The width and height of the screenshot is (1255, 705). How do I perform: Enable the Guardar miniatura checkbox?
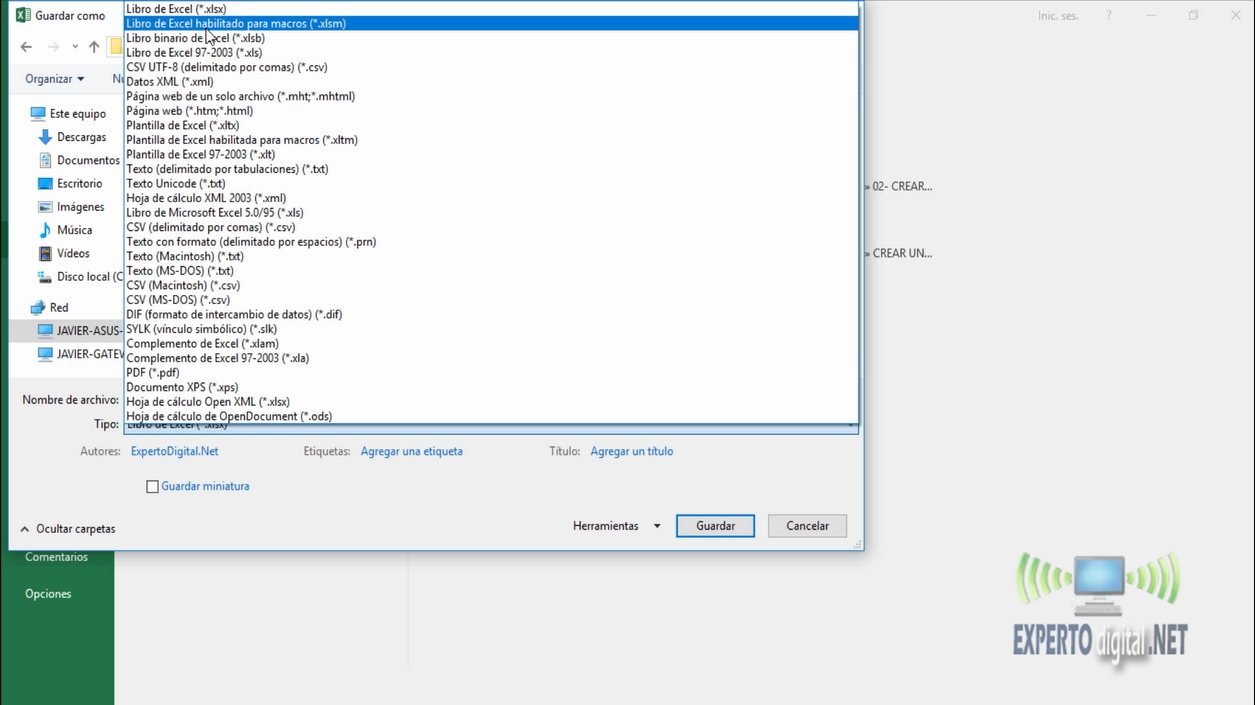[152, 487]
